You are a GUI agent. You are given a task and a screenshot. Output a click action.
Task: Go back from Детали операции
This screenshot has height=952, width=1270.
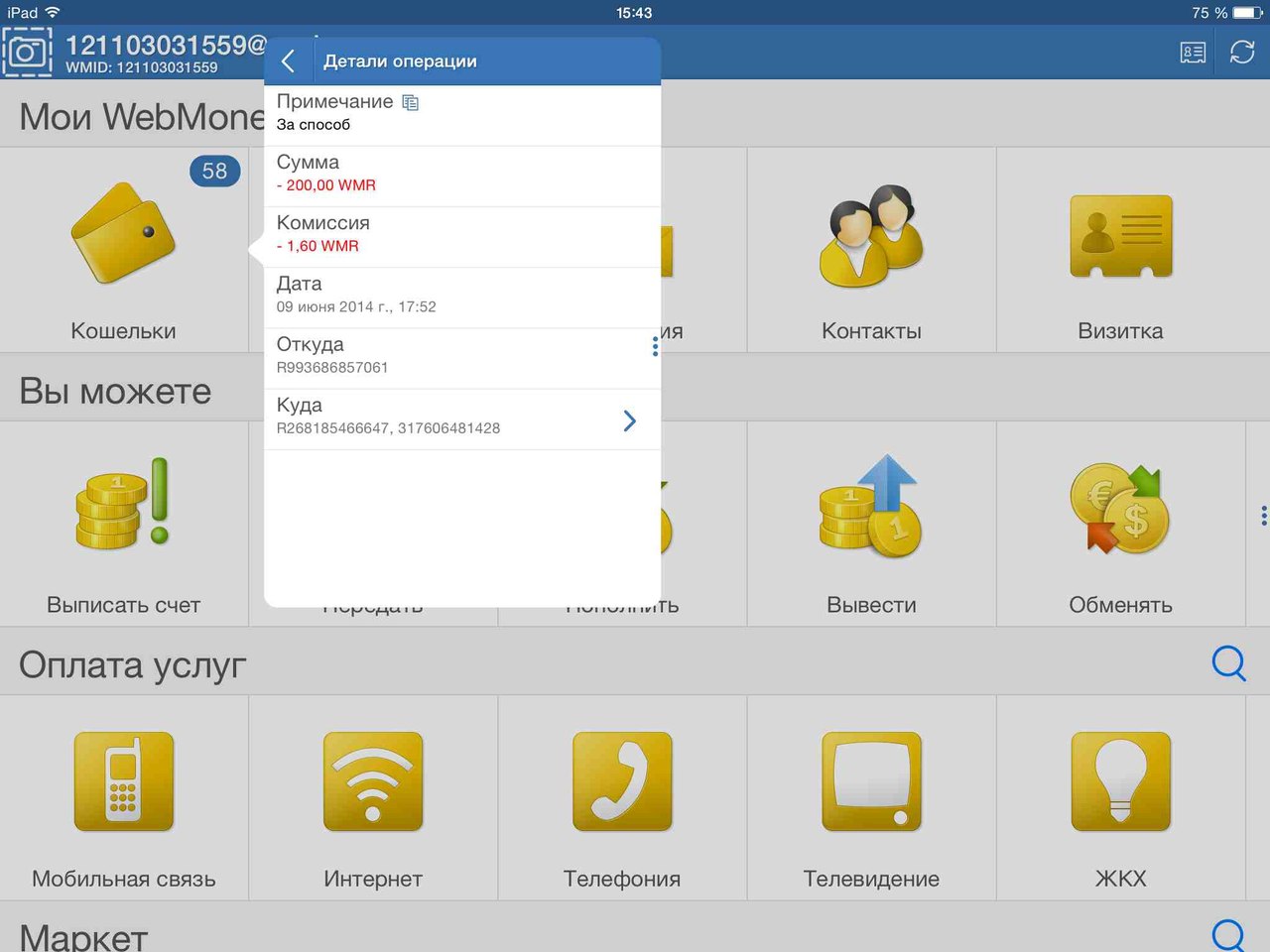click(x=288, y=60)
